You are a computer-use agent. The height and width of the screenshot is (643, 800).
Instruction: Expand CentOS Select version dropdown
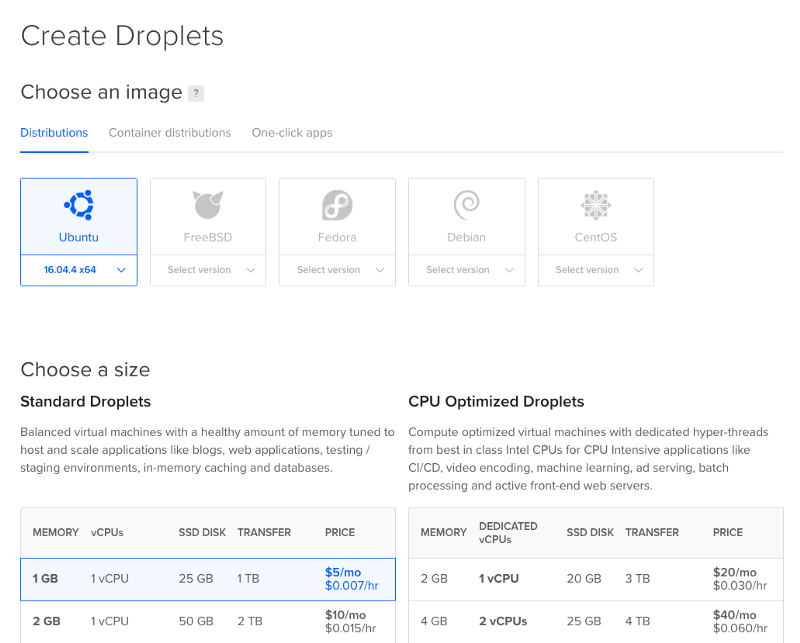pos(596,270)
